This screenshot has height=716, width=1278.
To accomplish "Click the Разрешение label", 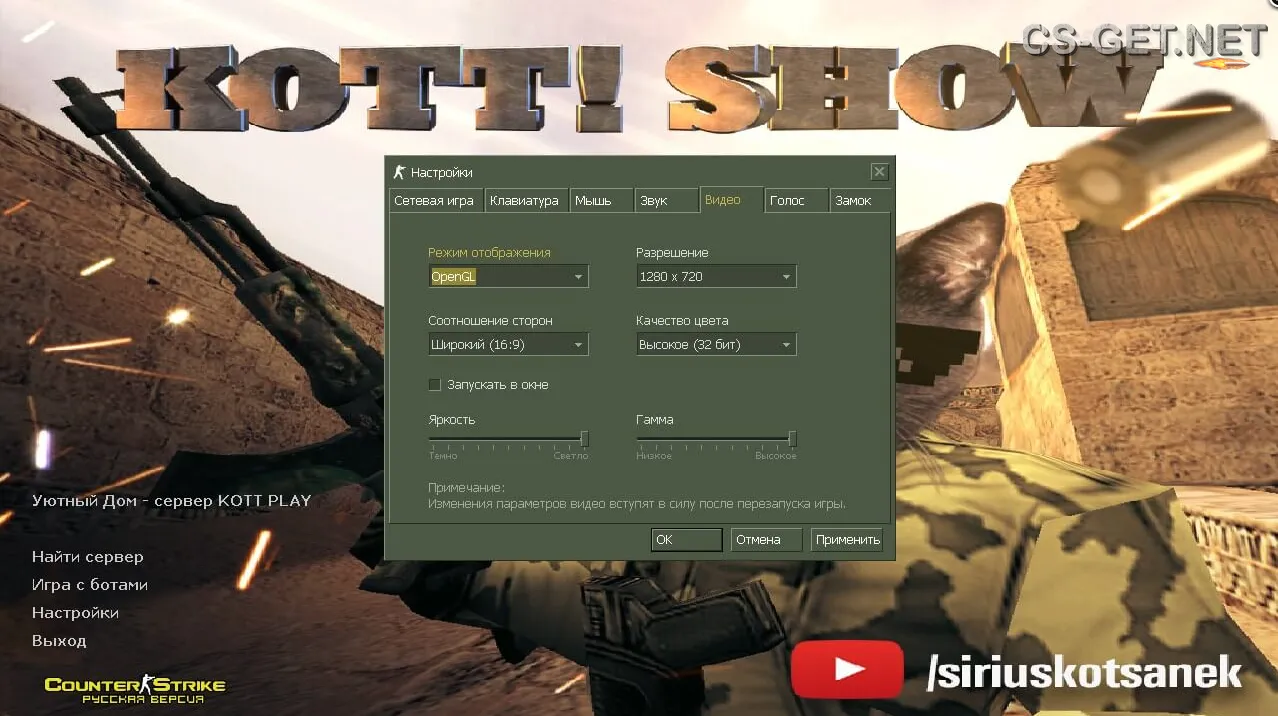I will click(x=672, y=253).
